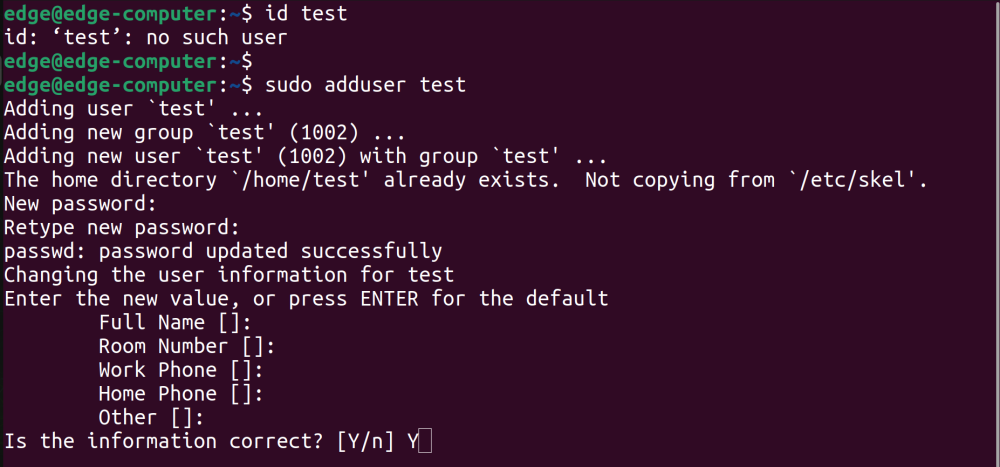
Task: Click the 'Enter the new value' instruction line
Action: [306, 299]
